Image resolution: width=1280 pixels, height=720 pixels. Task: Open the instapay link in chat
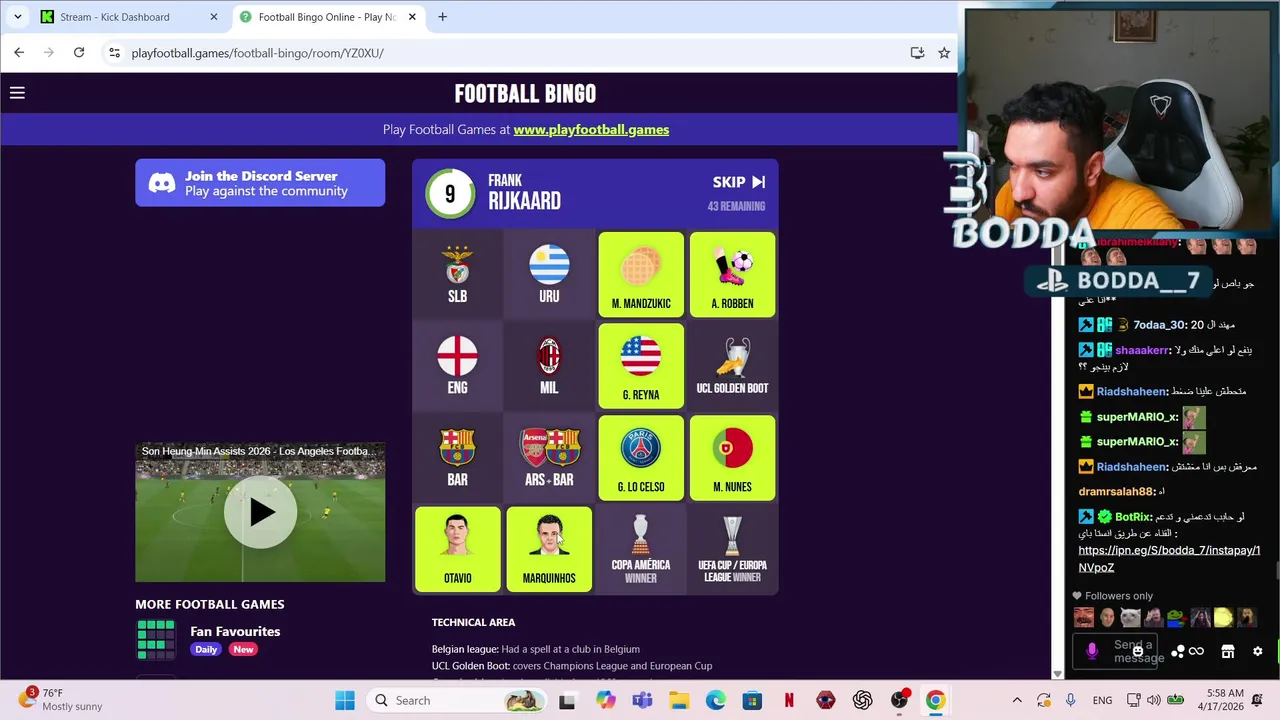(x=1169, y=559)
